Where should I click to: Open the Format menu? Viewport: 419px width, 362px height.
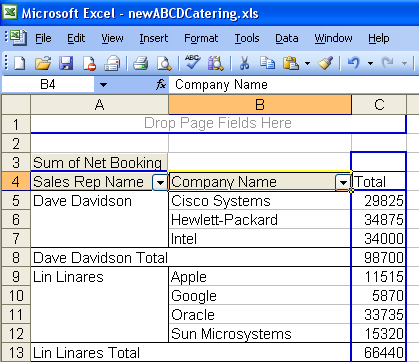click(201, 38)
